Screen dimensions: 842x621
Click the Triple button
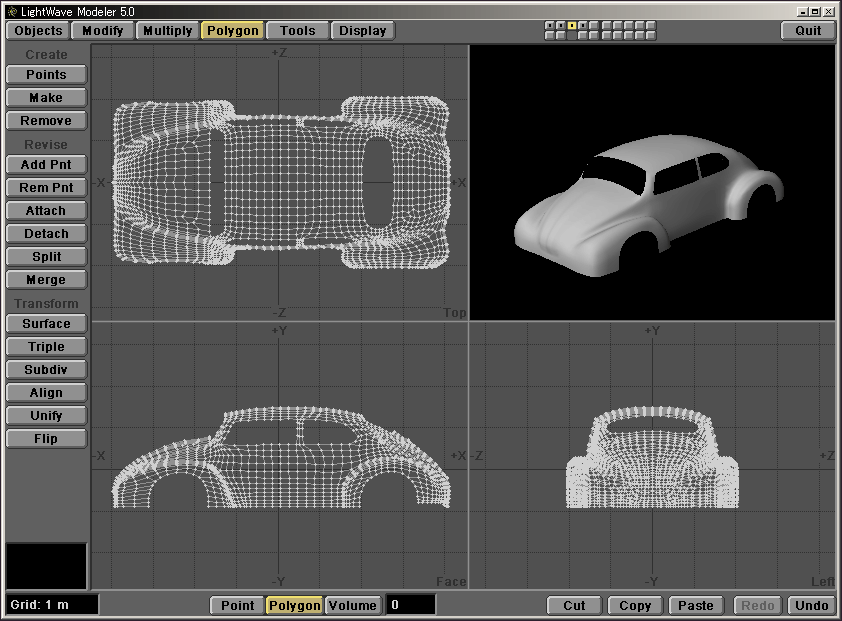pyautogui.click(x=46, y=347)
